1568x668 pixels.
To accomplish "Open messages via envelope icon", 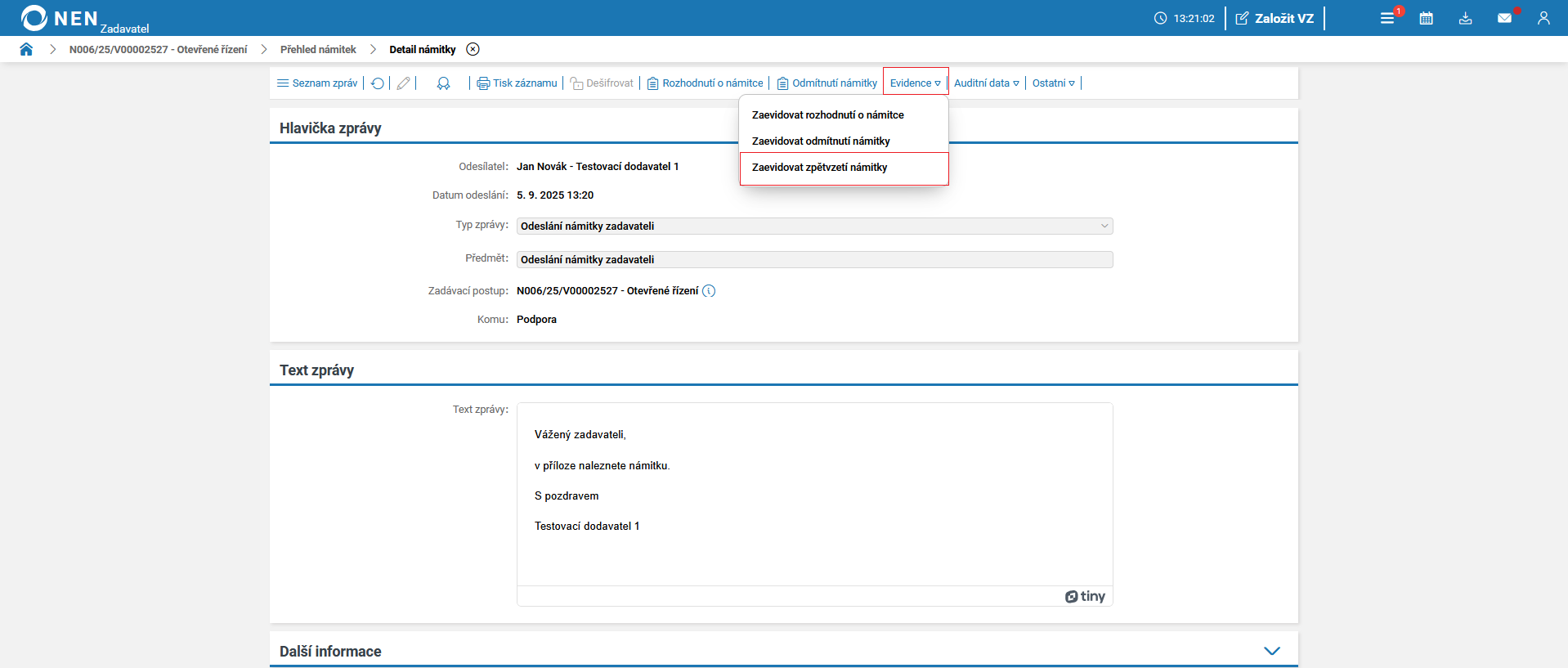I will tap(1504, 18).
